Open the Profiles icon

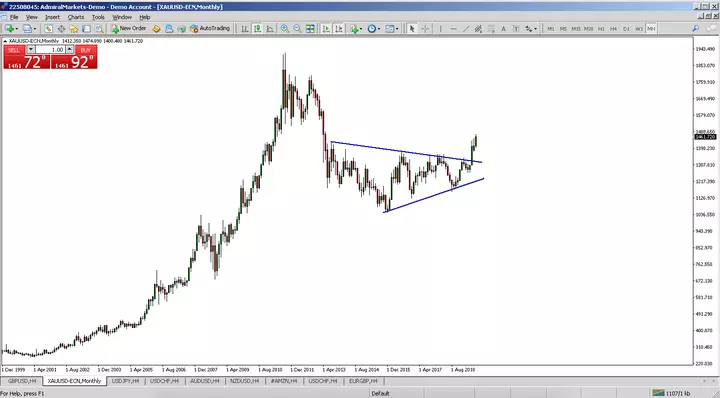tap(27, 28)
